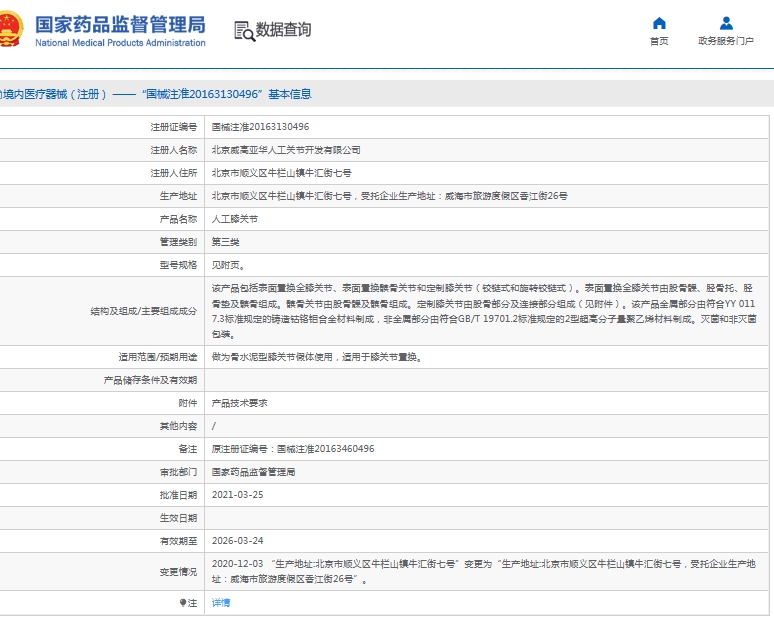The height and width of the screenshot is (620, 774).
Task: Click 国家药品监督管理局 site title
Action: point(120,25)
